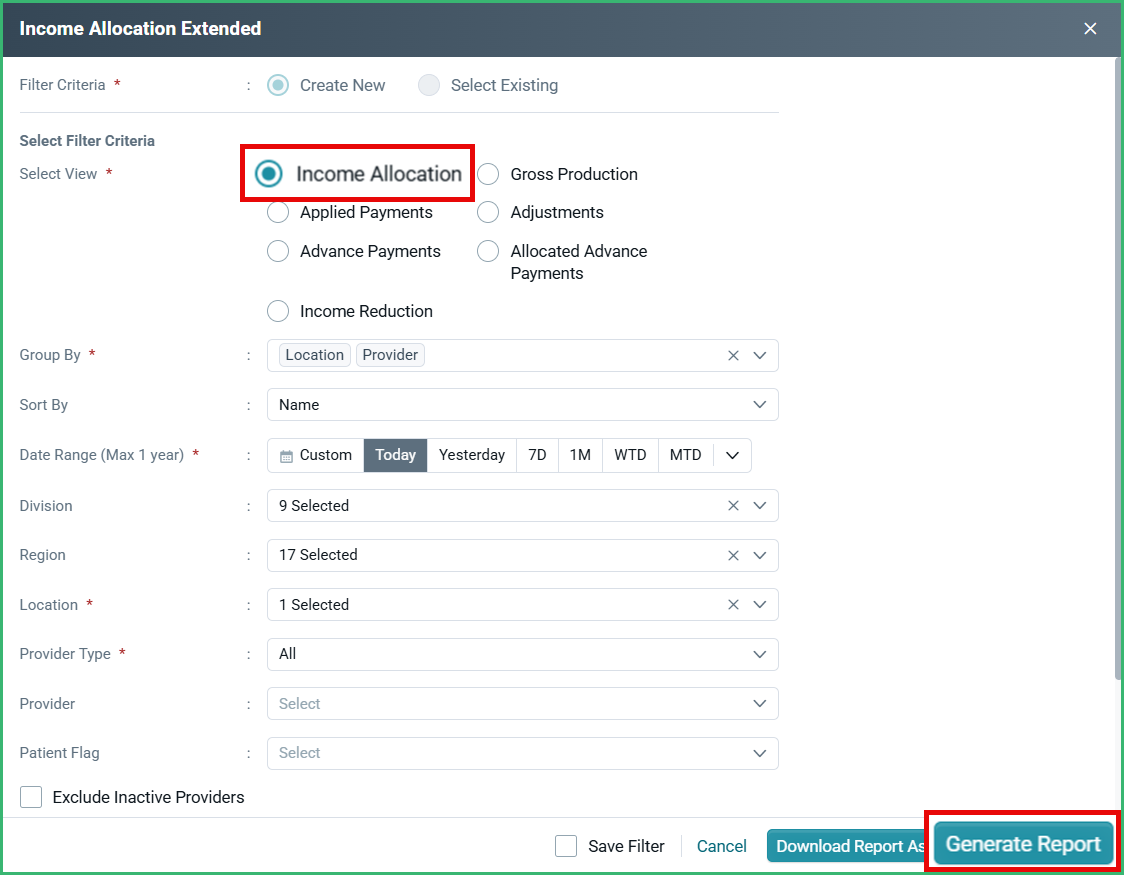Open the Patient Flag dropdown
The image size is (1124, 875).
(x=523, y=753)
